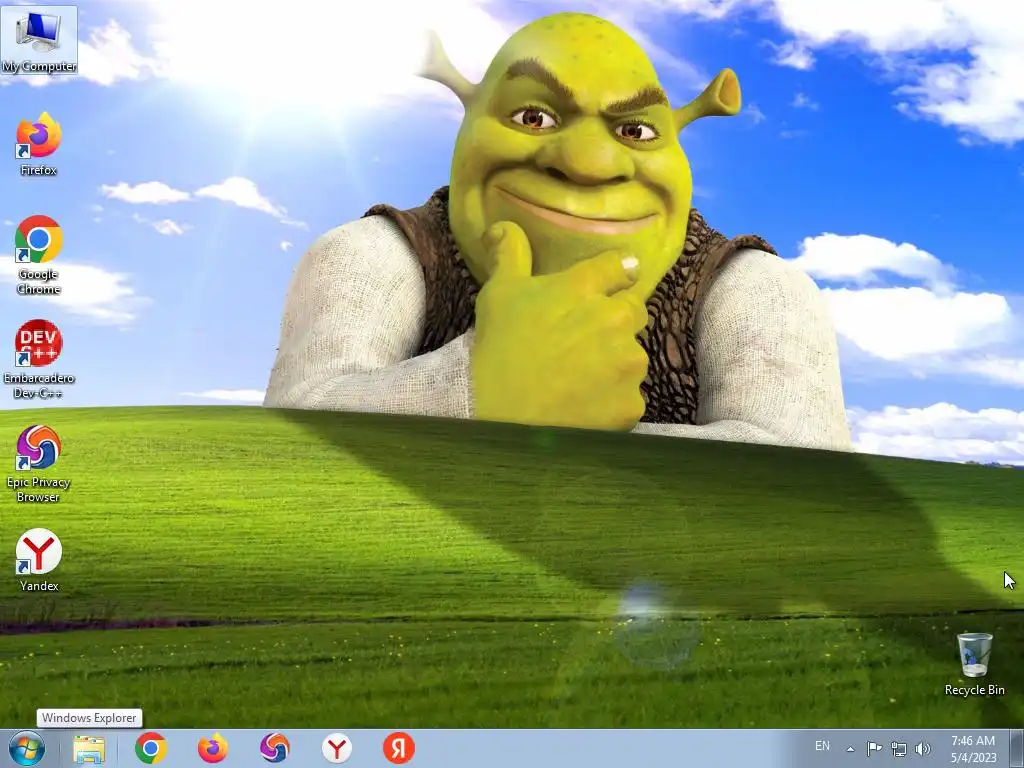The width and height of the screenshot is (1024, 768).
Task: Click the Show desktop taskbar strip
Action: (1017, 748)
